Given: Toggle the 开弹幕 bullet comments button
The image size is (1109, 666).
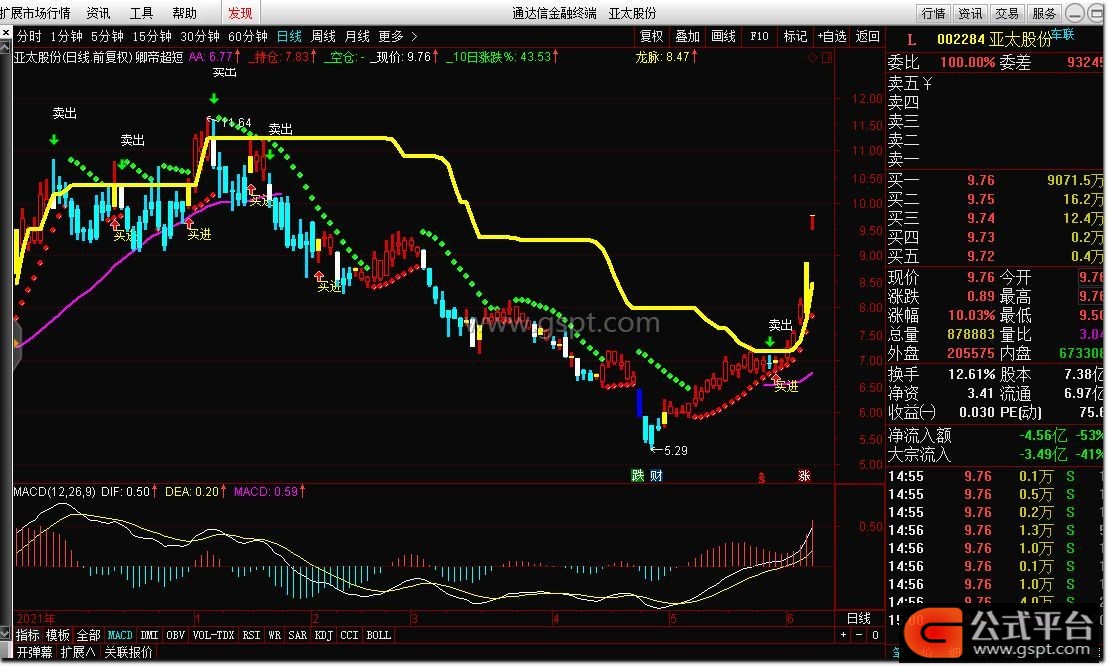Looking at the screenshot, I should tap(35, 652).
